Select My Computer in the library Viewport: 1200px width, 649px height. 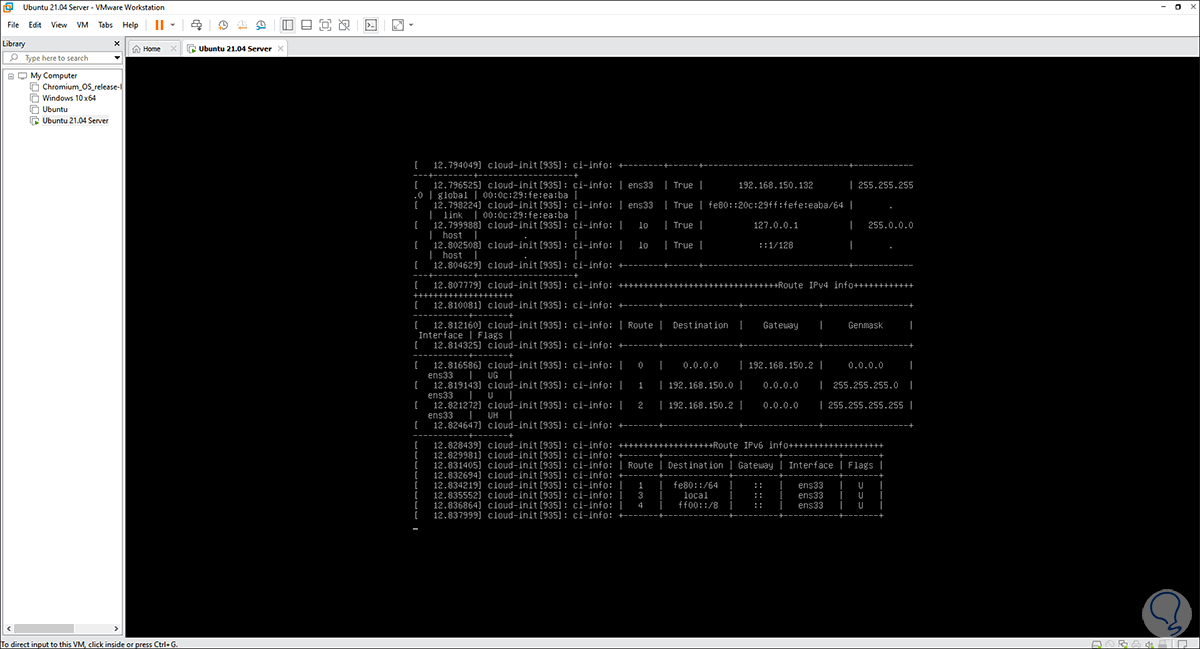coord(53,76)
